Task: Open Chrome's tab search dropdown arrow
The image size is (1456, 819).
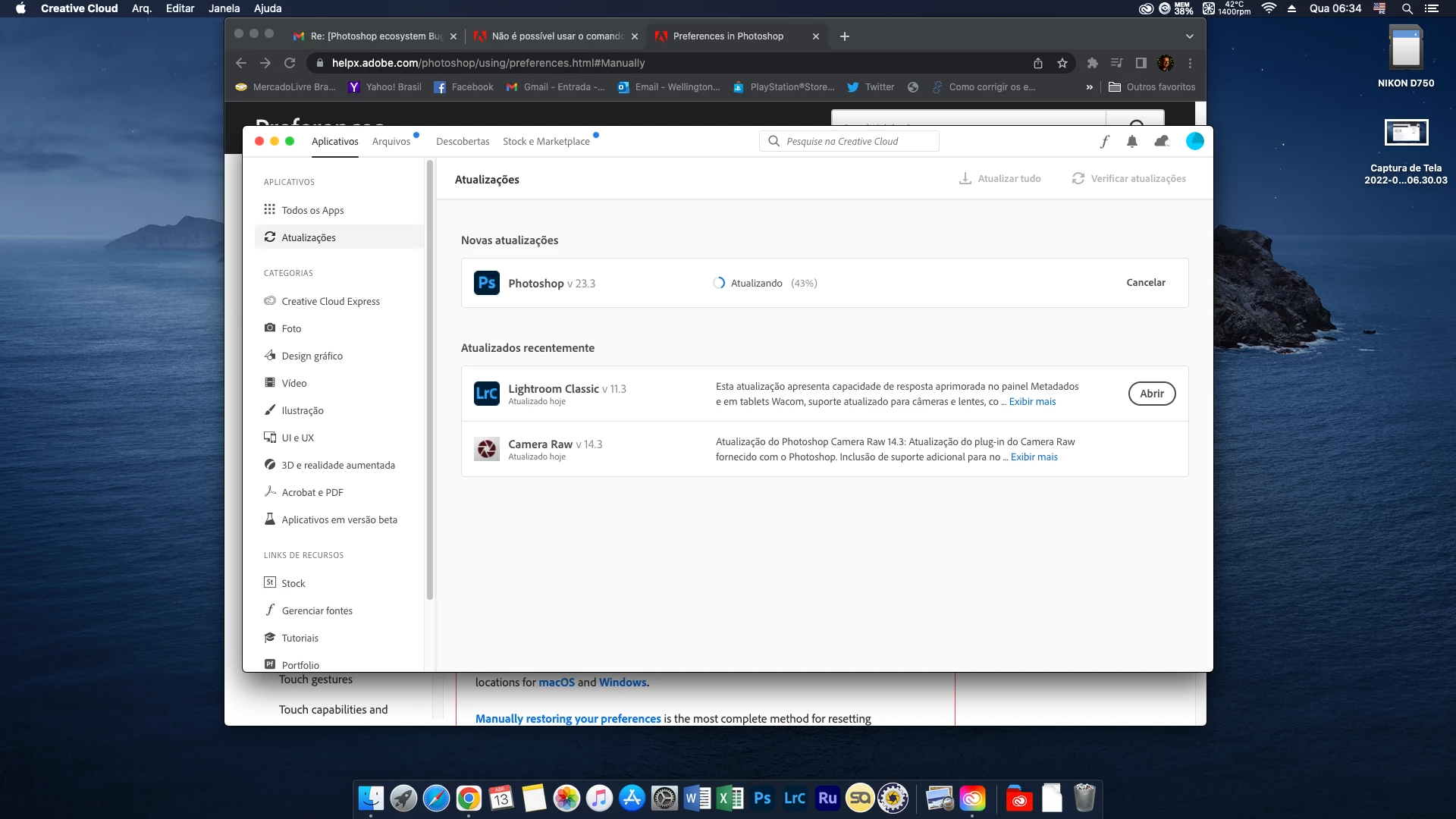Action: pyautogui.click(x=1189, y=36)
